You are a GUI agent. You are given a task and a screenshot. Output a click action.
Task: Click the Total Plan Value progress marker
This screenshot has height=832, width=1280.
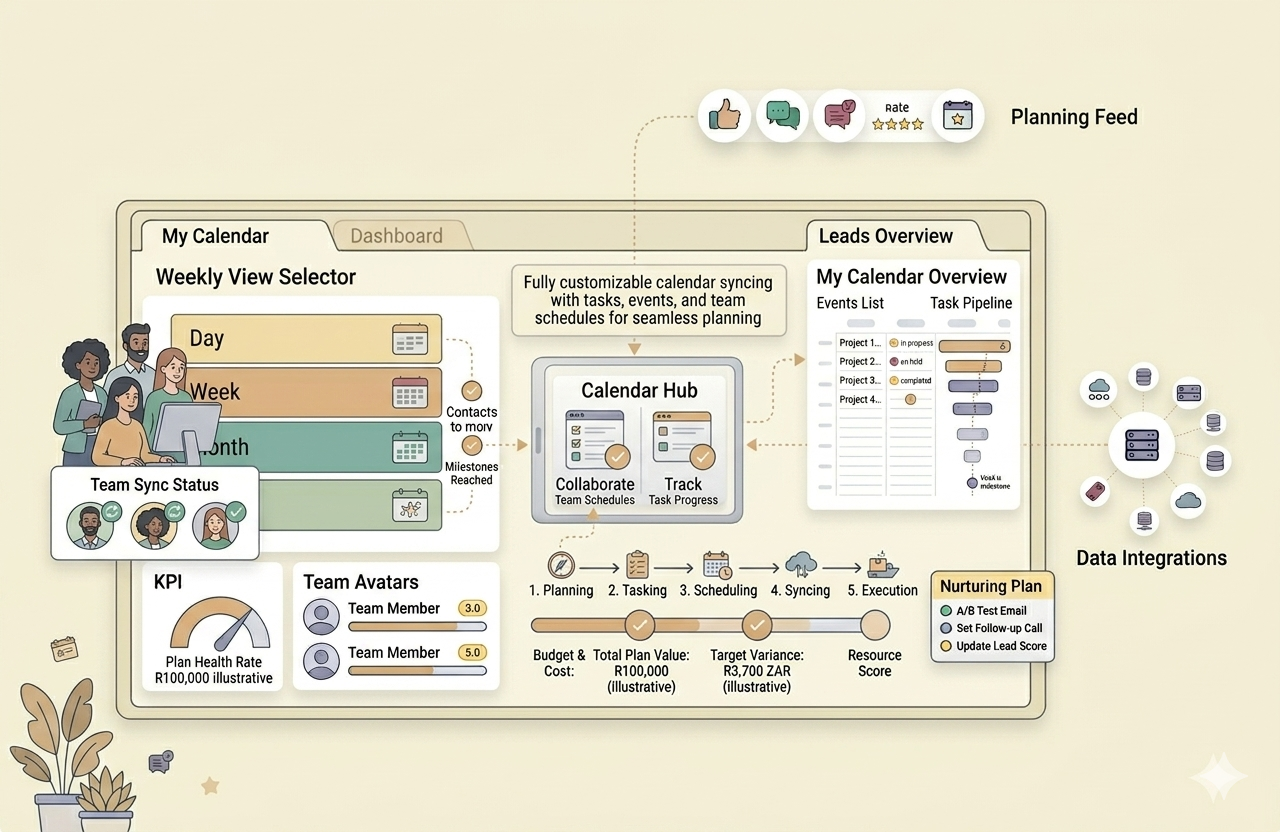tap(640, 626)
